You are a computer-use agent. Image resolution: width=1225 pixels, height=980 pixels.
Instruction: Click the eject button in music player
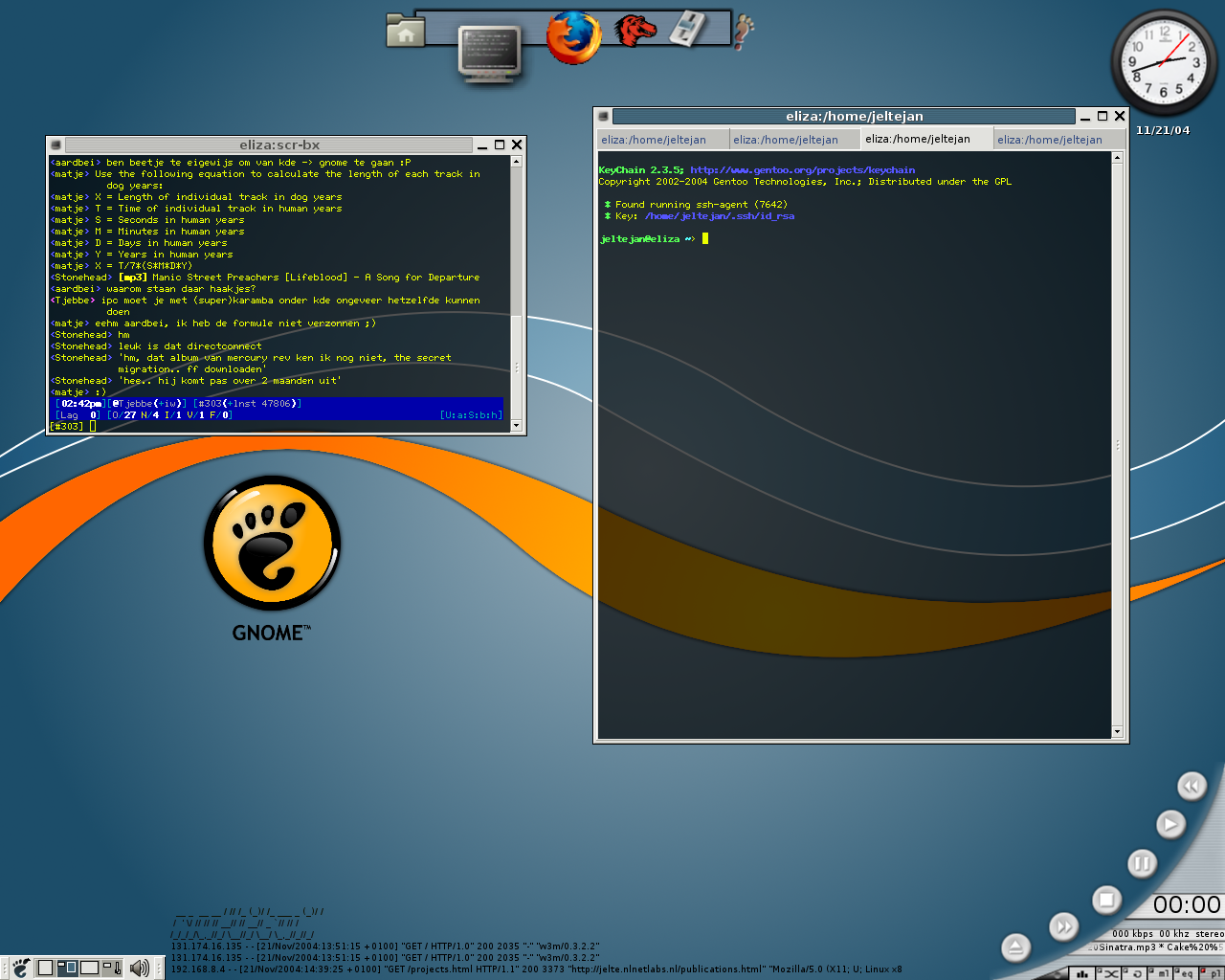click(1015, 948)
